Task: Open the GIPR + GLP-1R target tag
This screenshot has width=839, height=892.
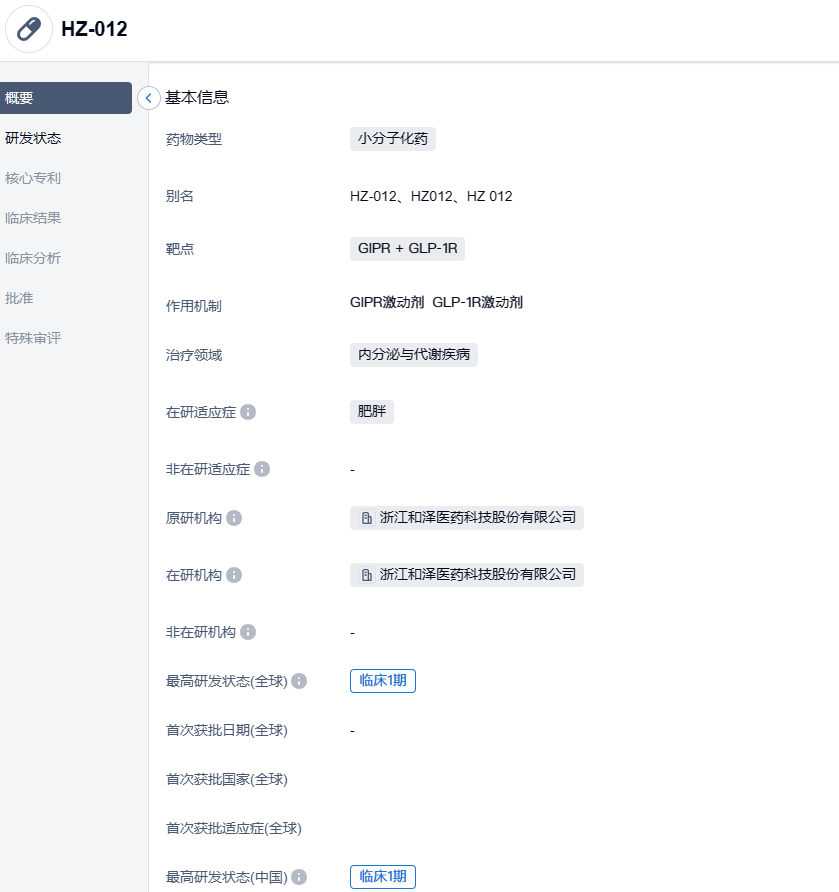Action: point(407,248)
